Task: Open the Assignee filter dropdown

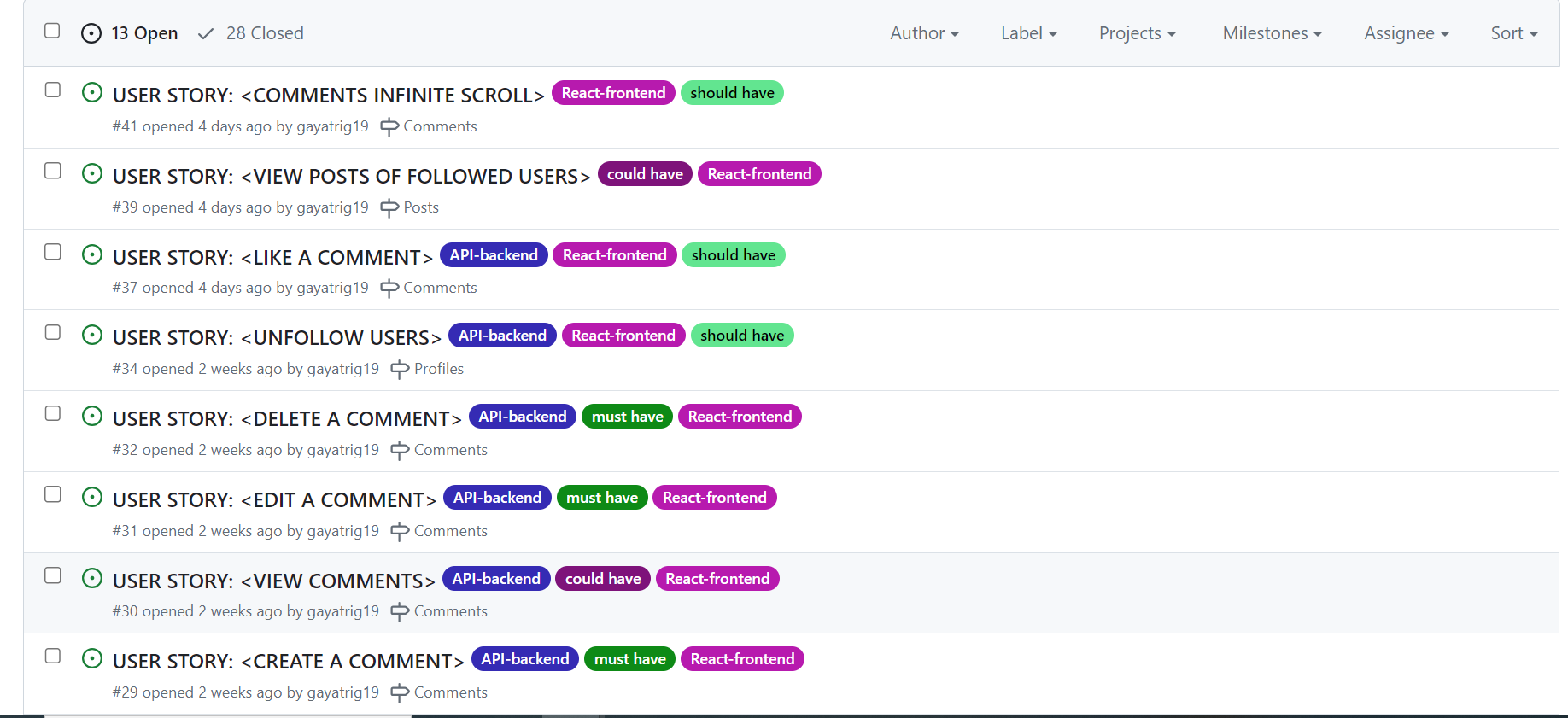Action: (1407, 33)
